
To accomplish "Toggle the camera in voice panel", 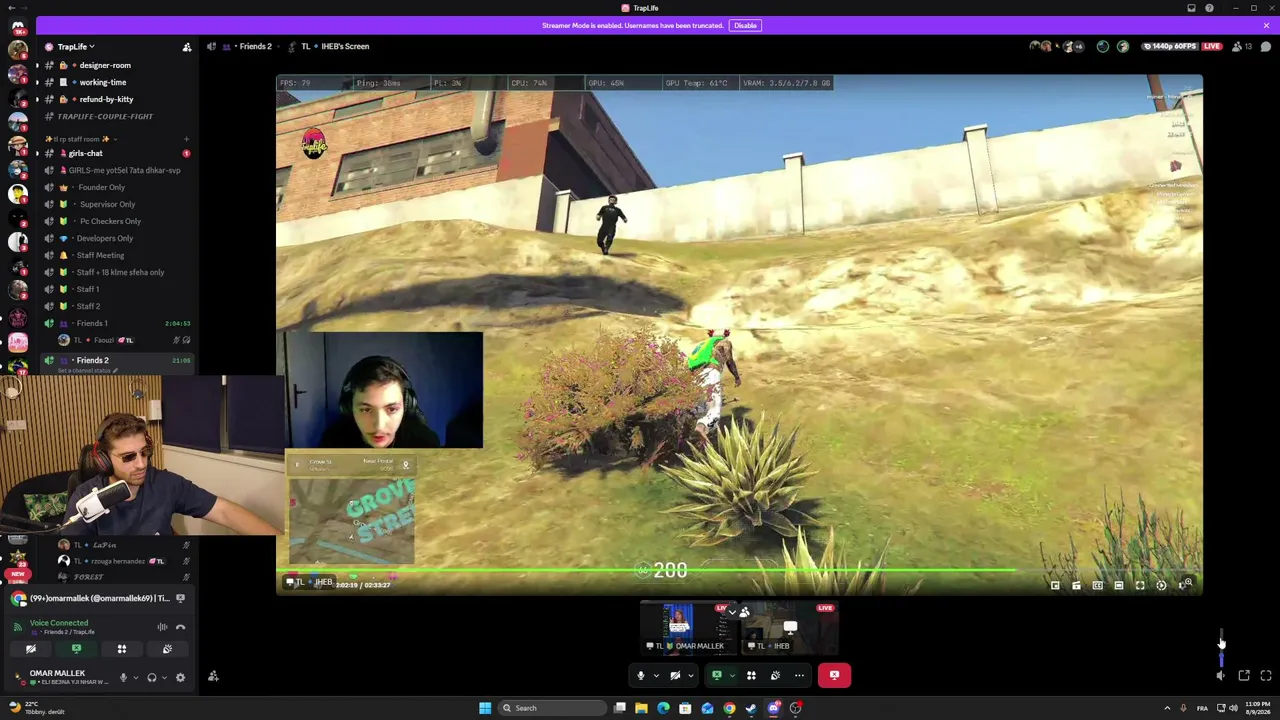I will (31, 649).
